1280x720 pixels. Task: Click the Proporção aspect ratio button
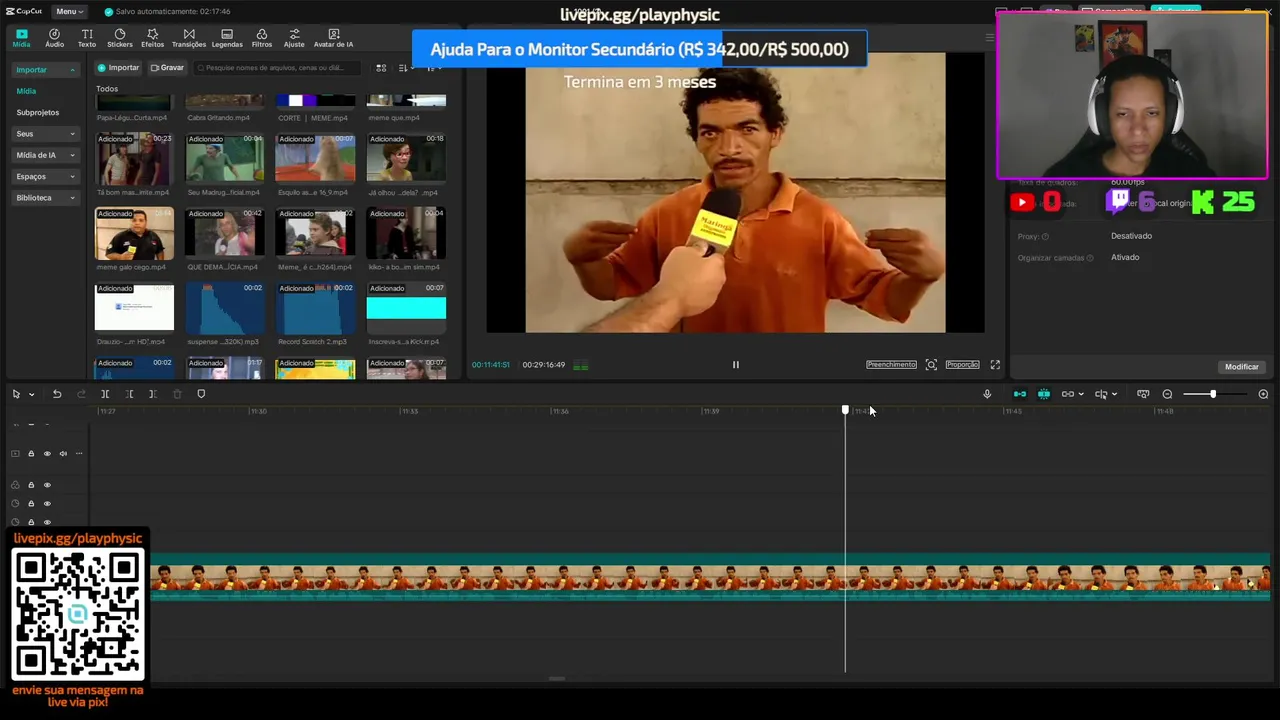click(962, 365)
